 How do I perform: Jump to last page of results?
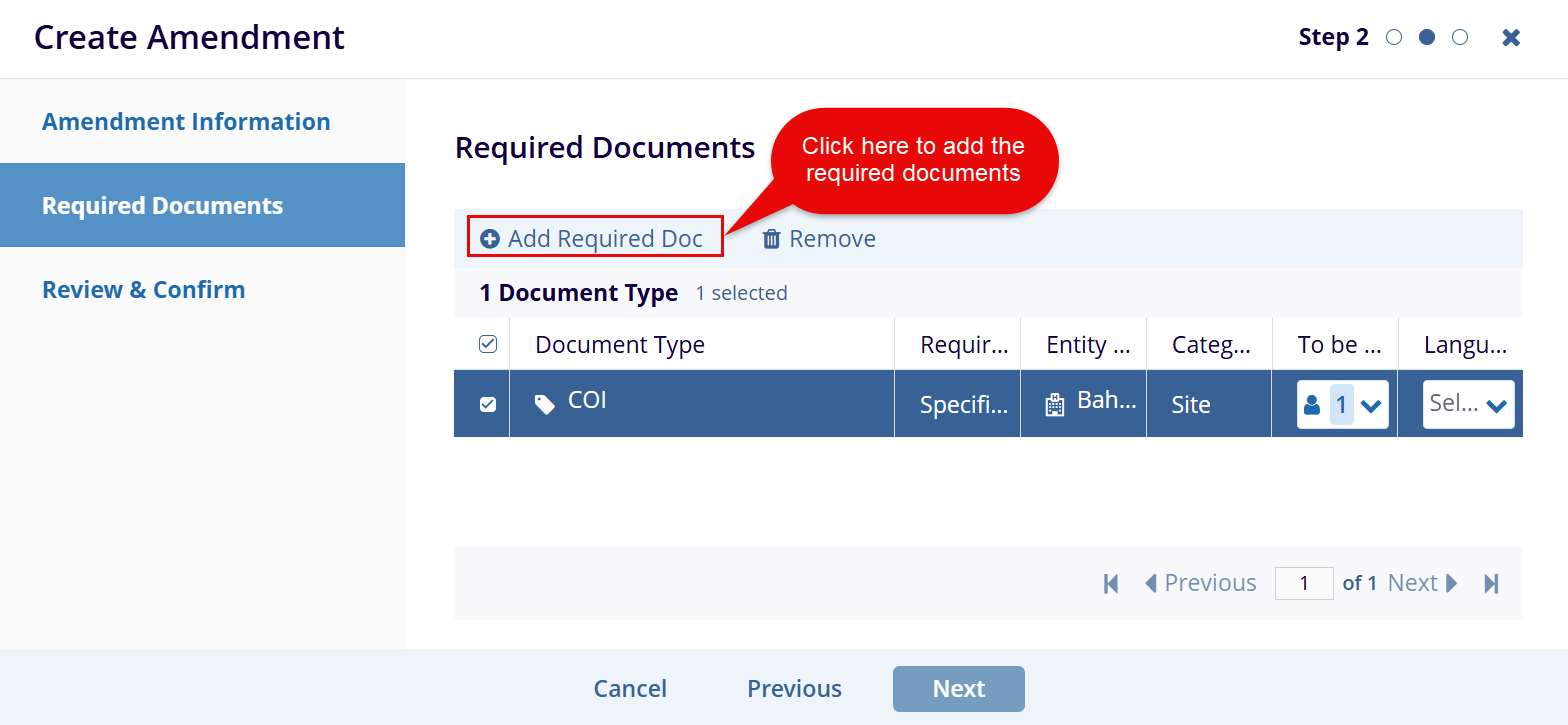click(1491, 583)
